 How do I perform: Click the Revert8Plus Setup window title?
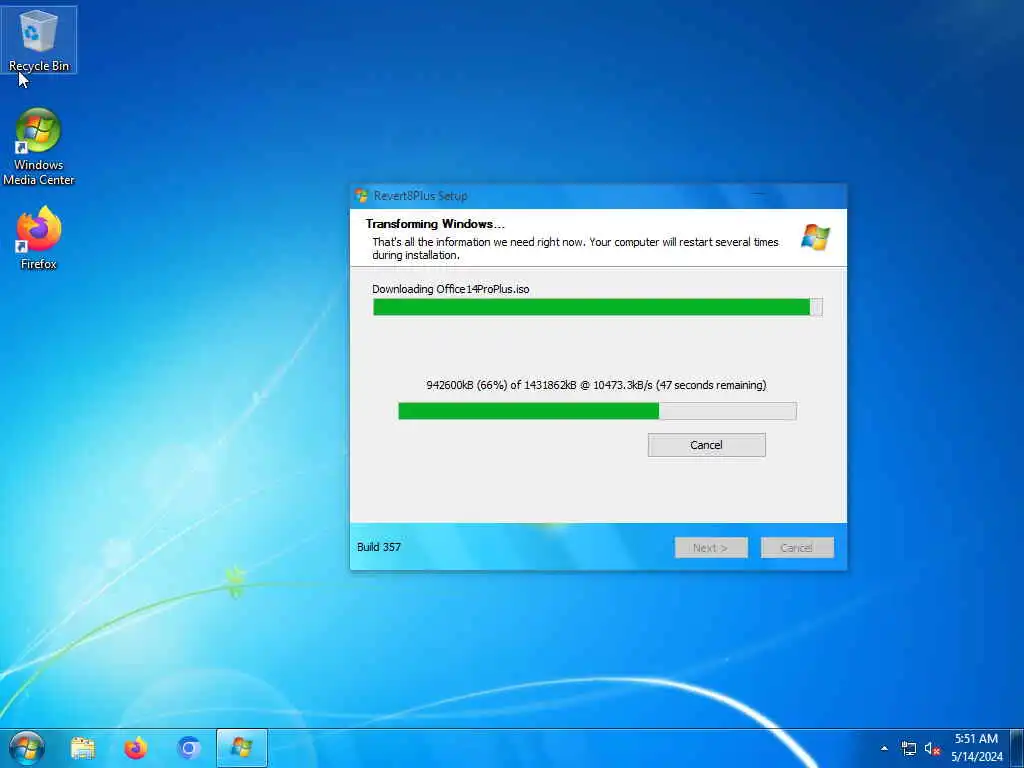coord(421,196)
